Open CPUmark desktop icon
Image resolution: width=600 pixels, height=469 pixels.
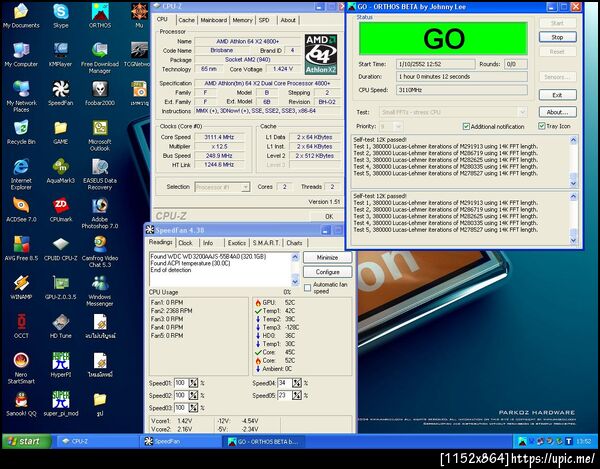[x=60, y=210]
